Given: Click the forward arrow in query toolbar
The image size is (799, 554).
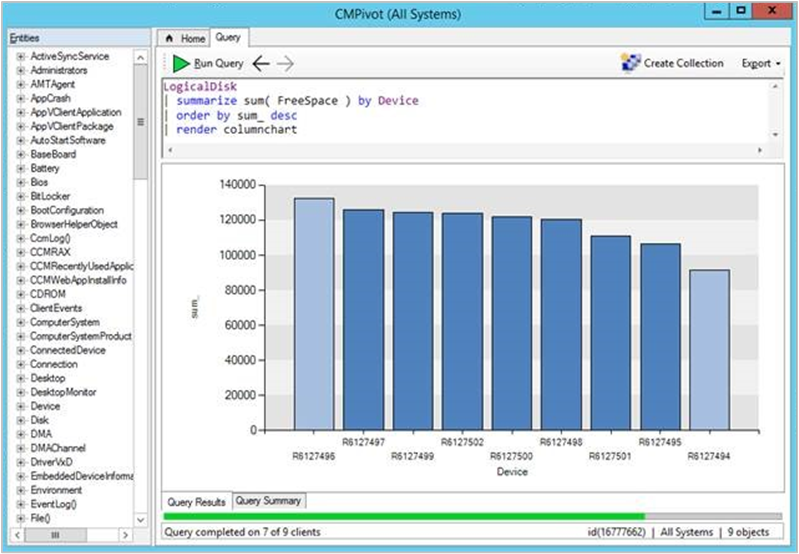Looking at the screenshot, I should pyautogui.click(x=286, y=63).
